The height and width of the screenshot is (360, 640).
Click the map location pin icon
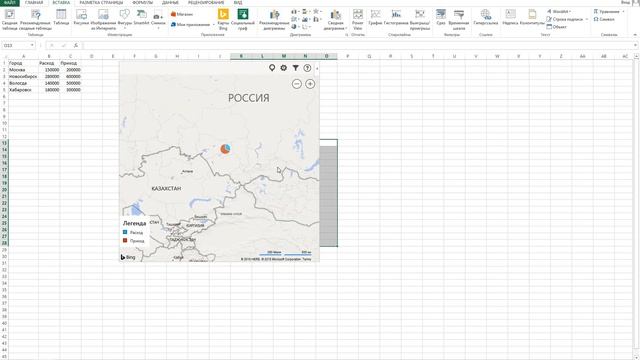coord(272,68)
